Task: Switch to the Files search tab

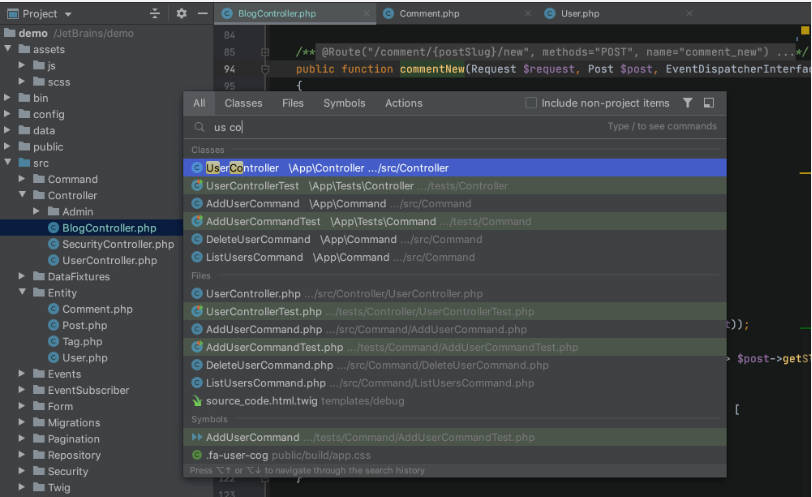Action: pyautogui.click(x=293, y=103)
